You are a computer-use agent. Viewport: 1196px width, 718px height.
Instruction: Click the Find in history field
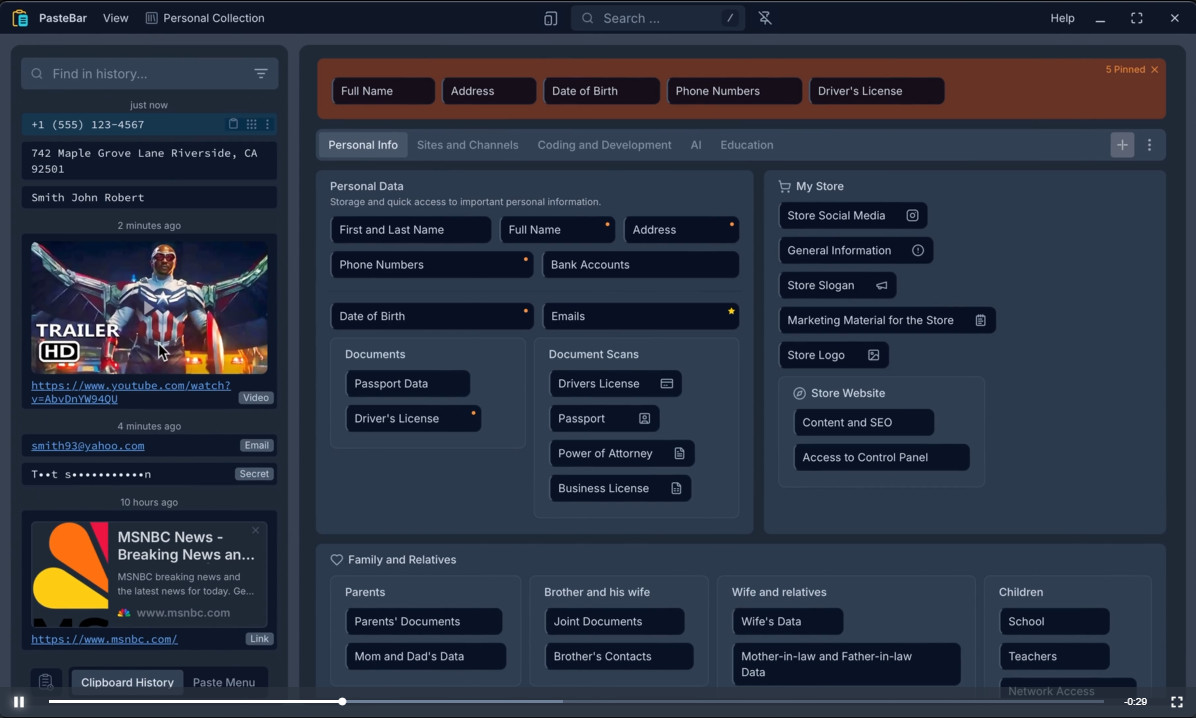click(150, 74)
